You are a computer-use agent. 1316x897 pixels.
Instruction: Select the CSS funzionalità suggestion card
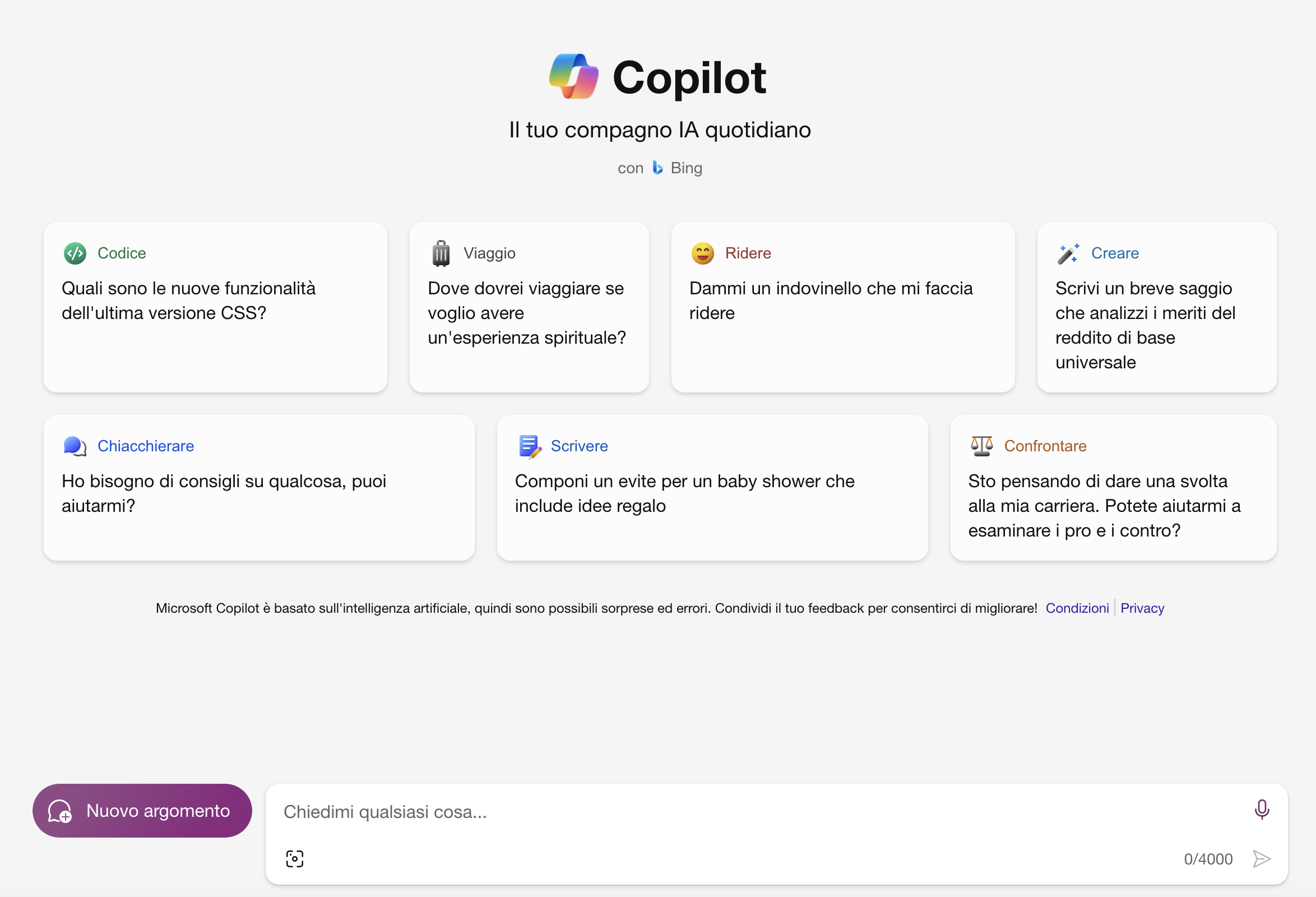pos(215,307)
